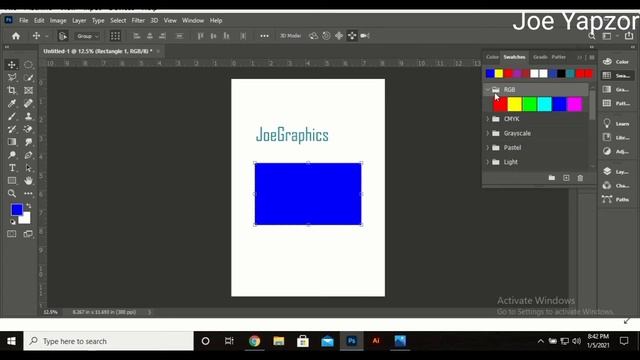Open the collapsed Layers panel button

[x=616, y=172]
